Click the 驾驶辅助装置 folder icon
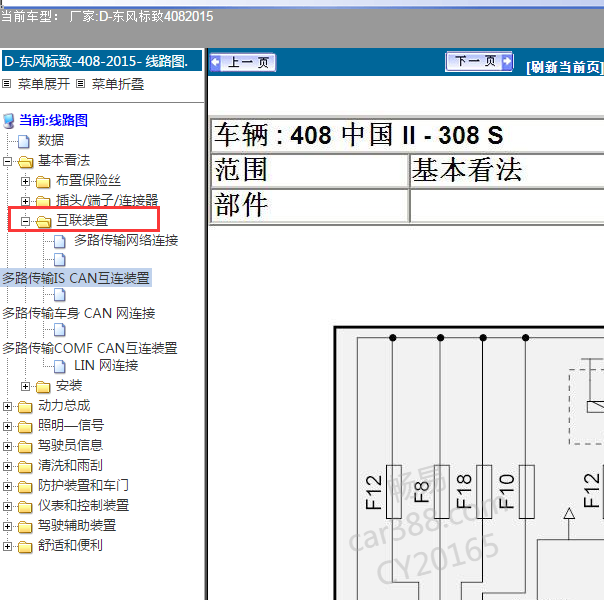The width and height of the screenshot is (604, 600). pos(25,526)
